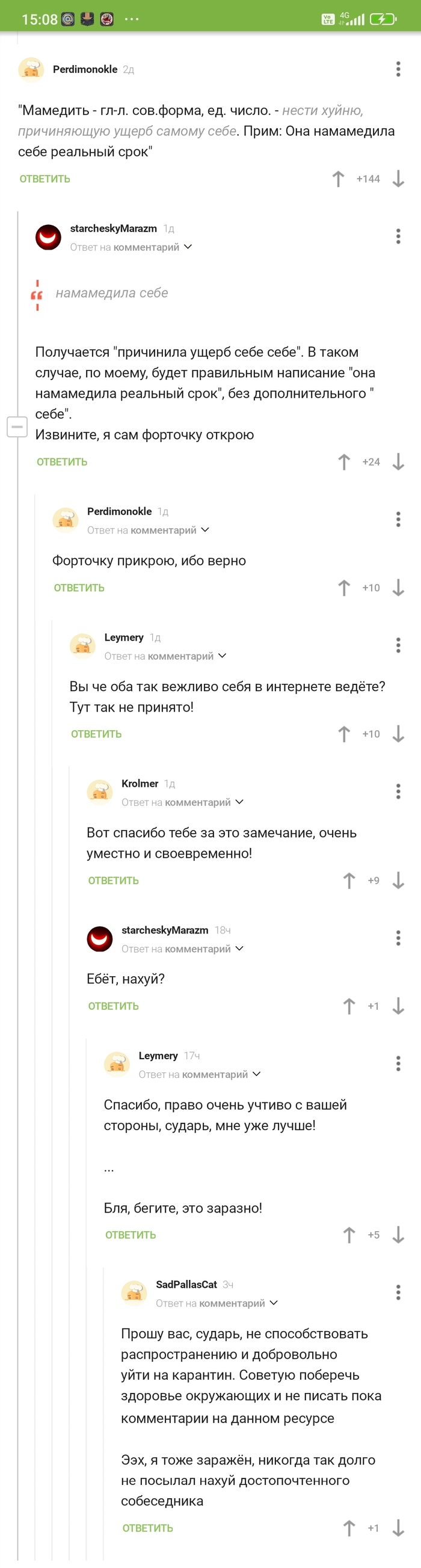The image size is (421, 1568).
Task: Collapse the comment thread with minus box
Action: [17, 426]
